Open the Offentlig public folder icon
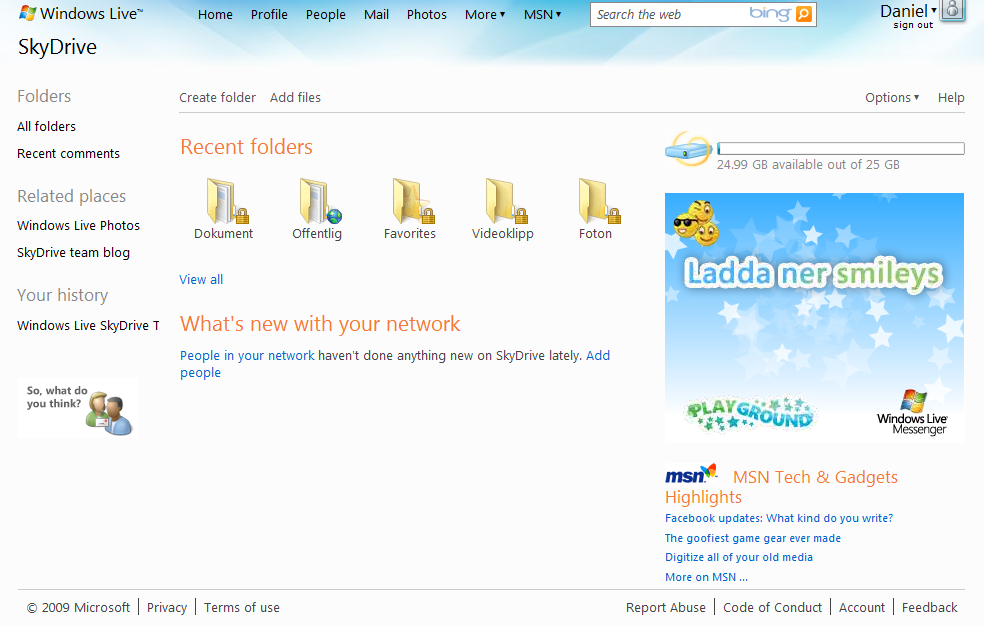 (x=320, y=201)
